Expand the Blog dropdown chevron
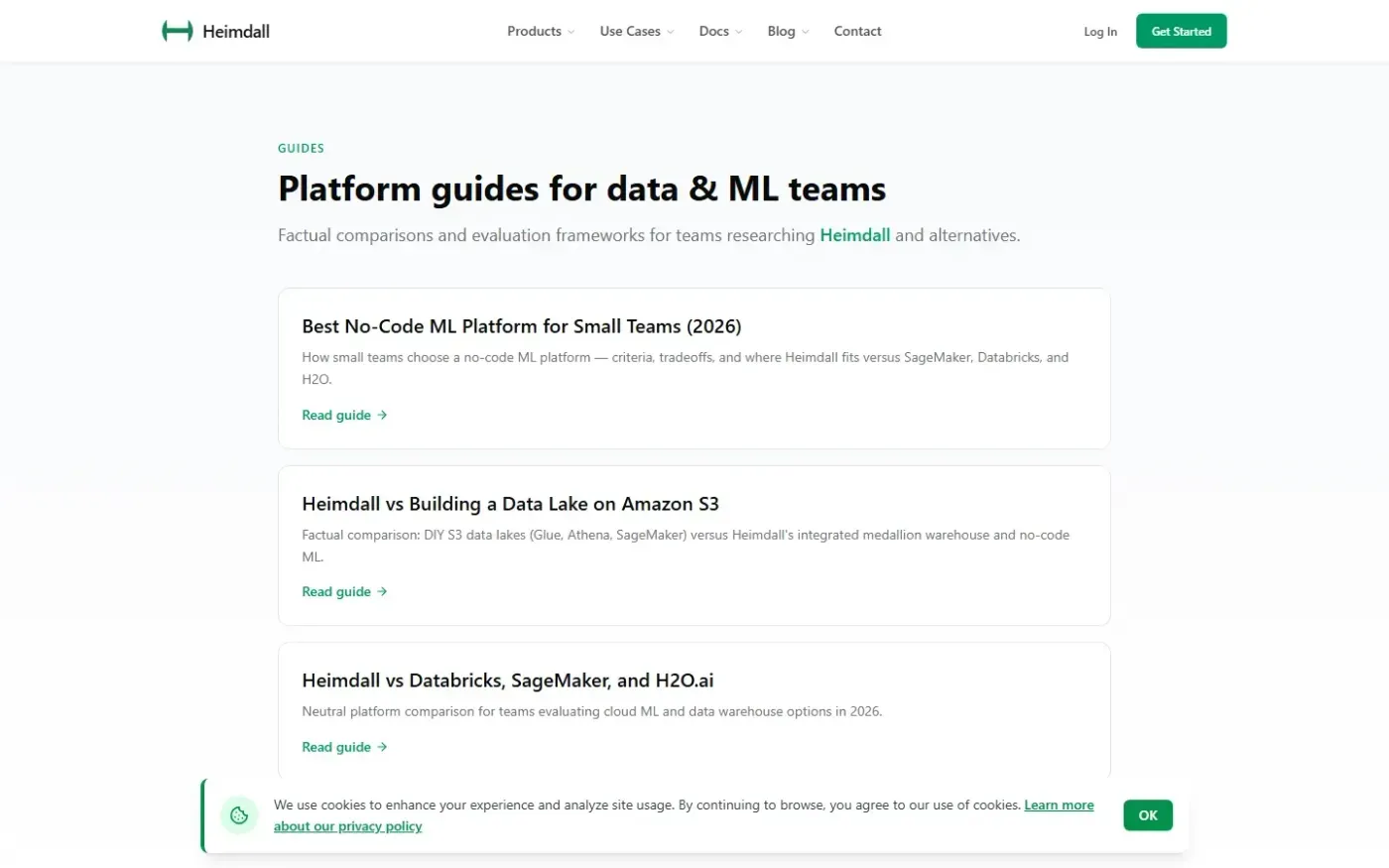 (806, 32)
